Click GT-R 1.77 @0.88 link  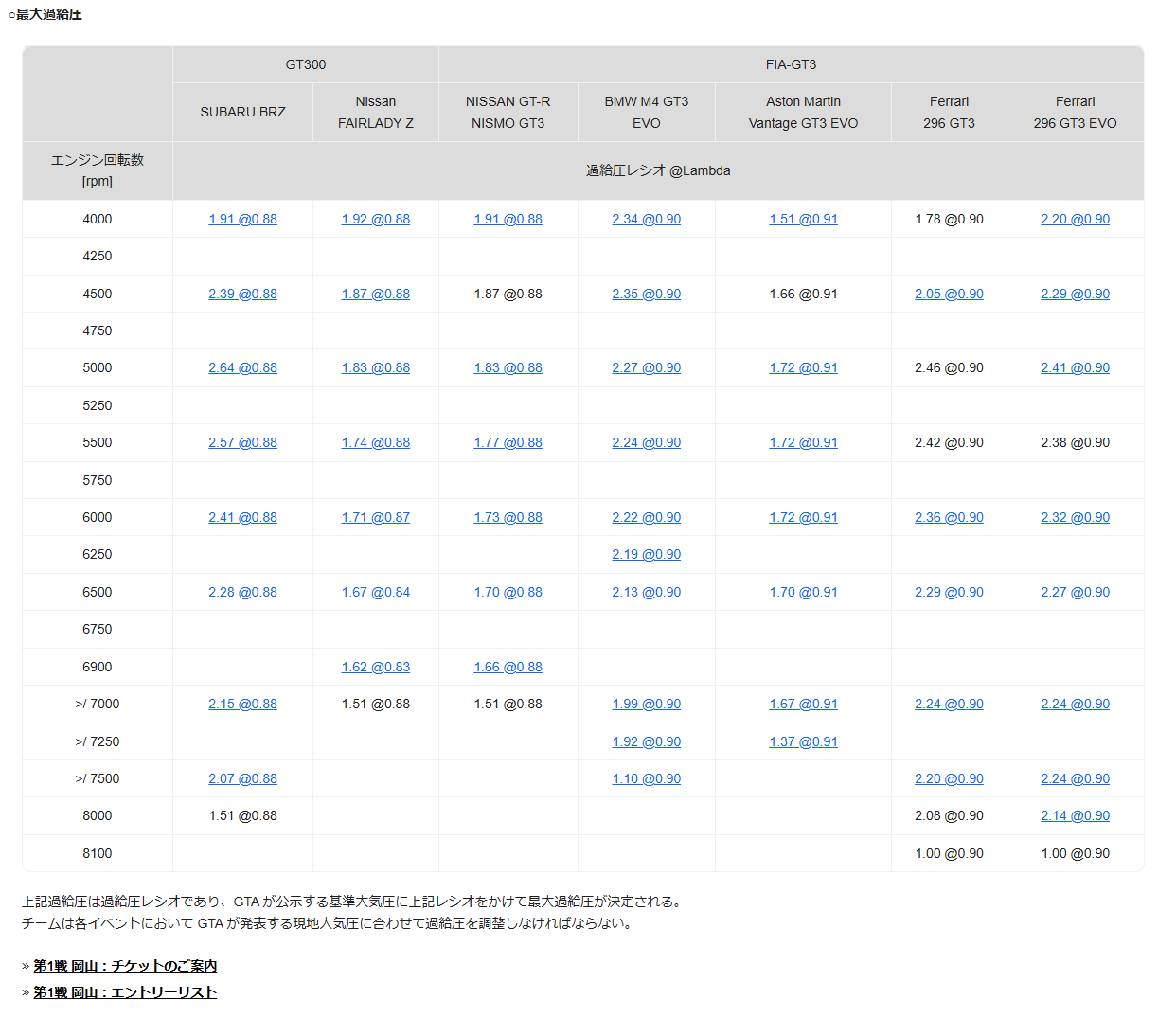point(508,442)
